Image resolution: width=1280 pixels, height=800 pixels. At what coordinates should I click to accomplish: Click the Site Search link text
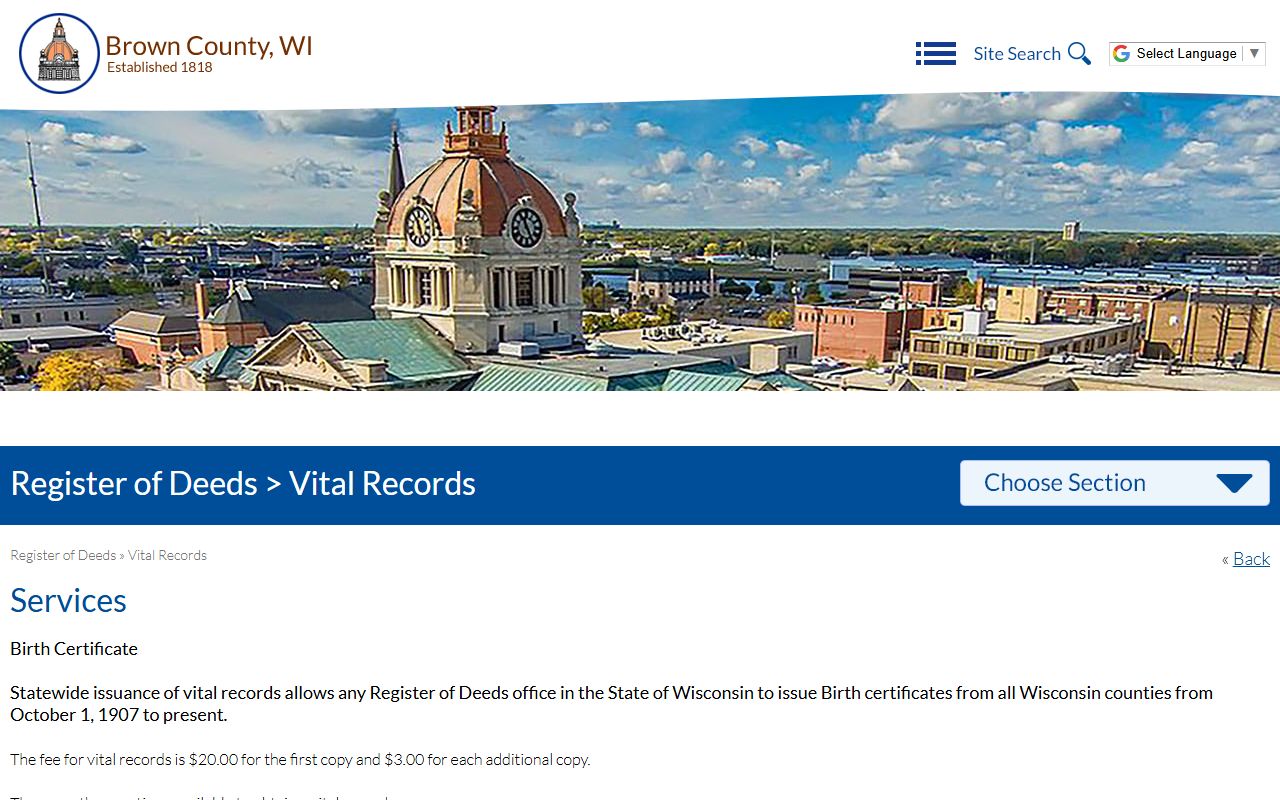pyautogui.click(x=1017, y=54)
